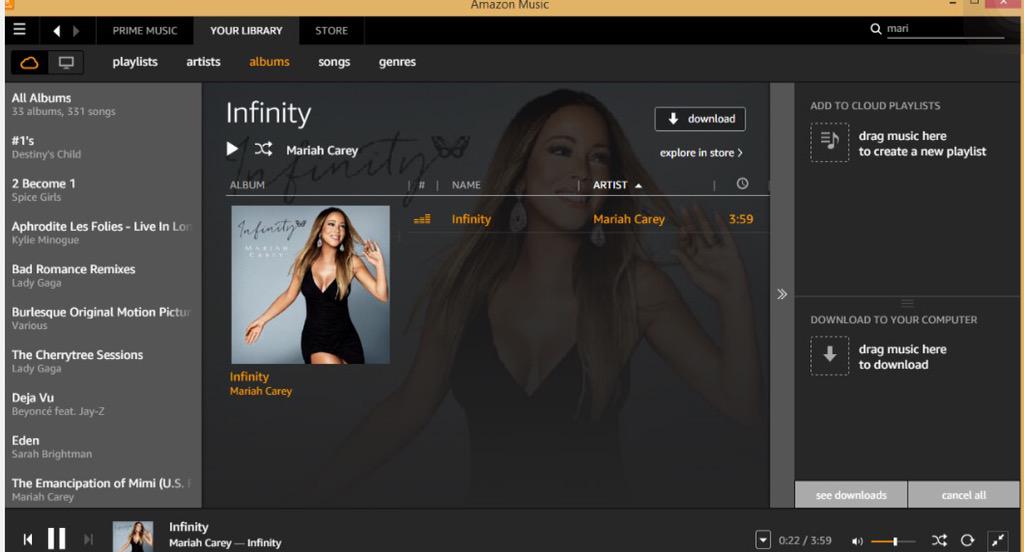Toggle repeat in player bar
Screen dimensions: 1024x552
pyautogui.click(x=967, y=540)
